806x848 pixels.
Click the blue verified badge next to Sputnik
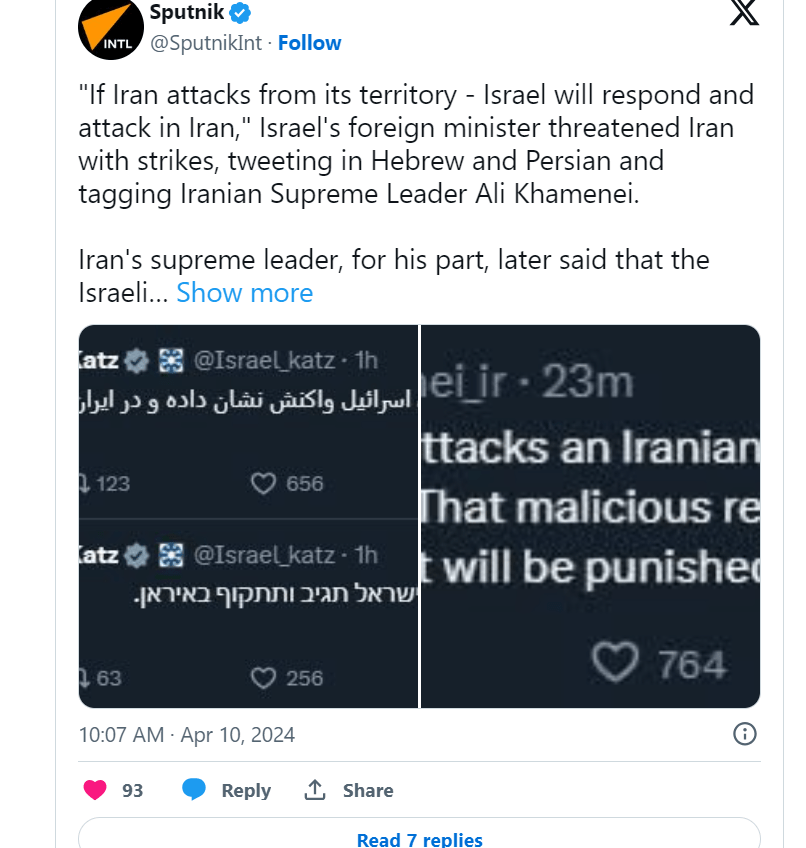pos(240,13)
